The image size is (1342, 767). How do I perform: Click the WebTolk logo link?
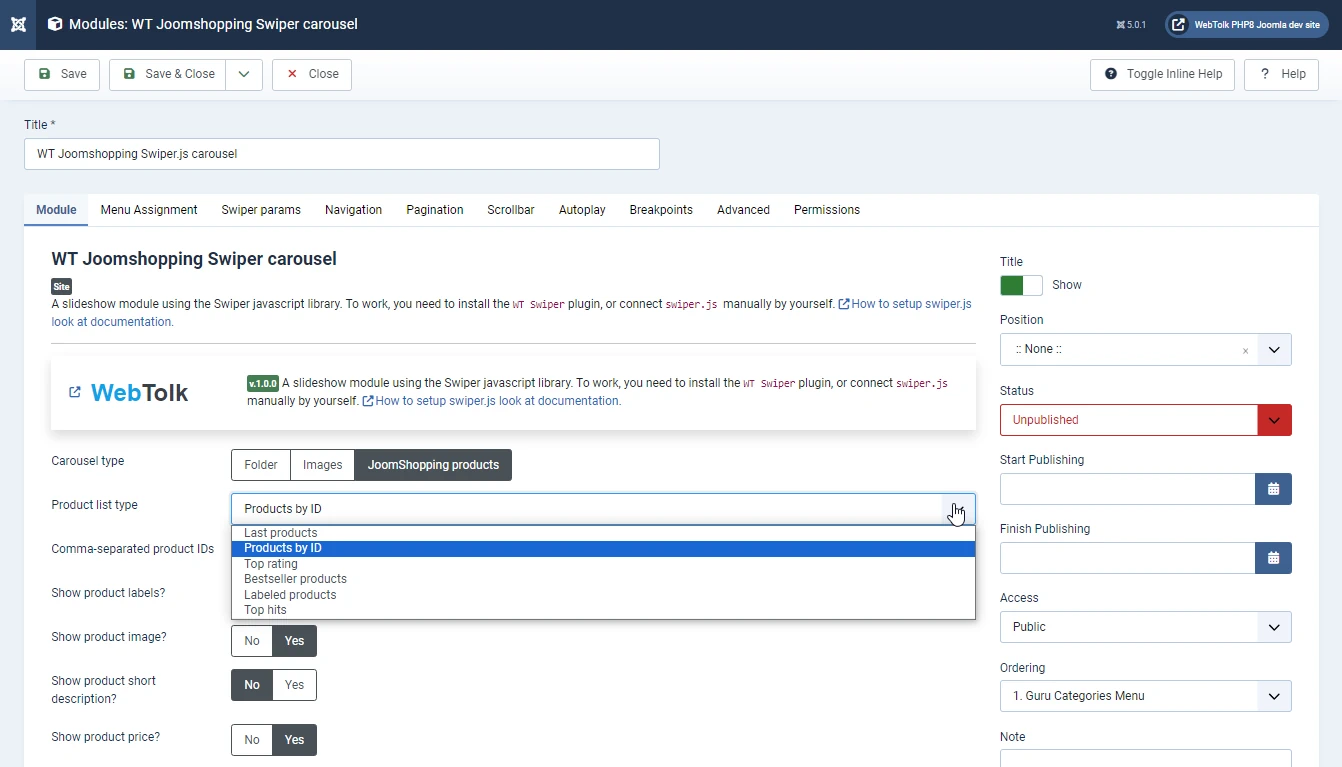point(139,393)
